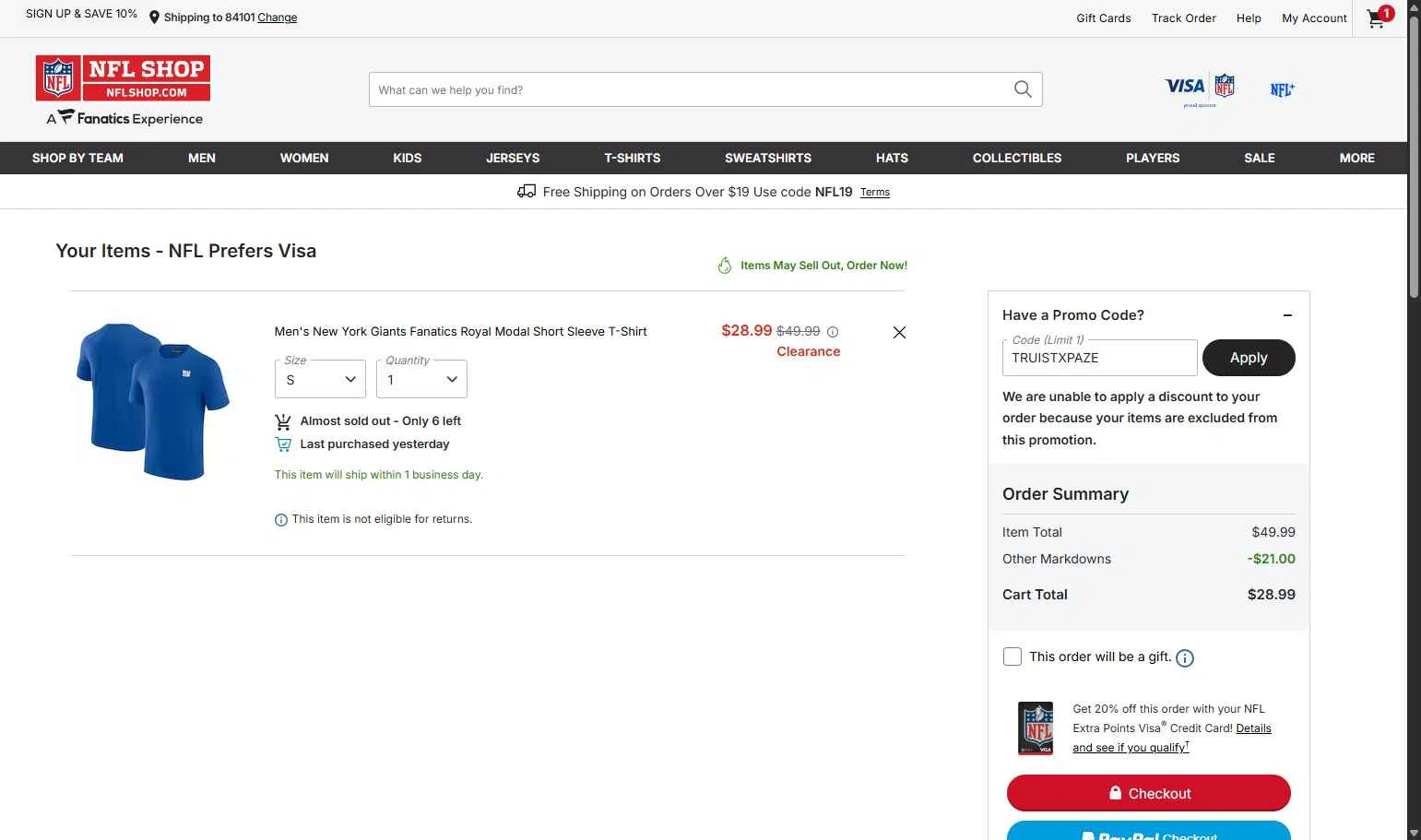Click Change shipping zip link
Screen dimensions: 1421x840
(x=278, y=18)
